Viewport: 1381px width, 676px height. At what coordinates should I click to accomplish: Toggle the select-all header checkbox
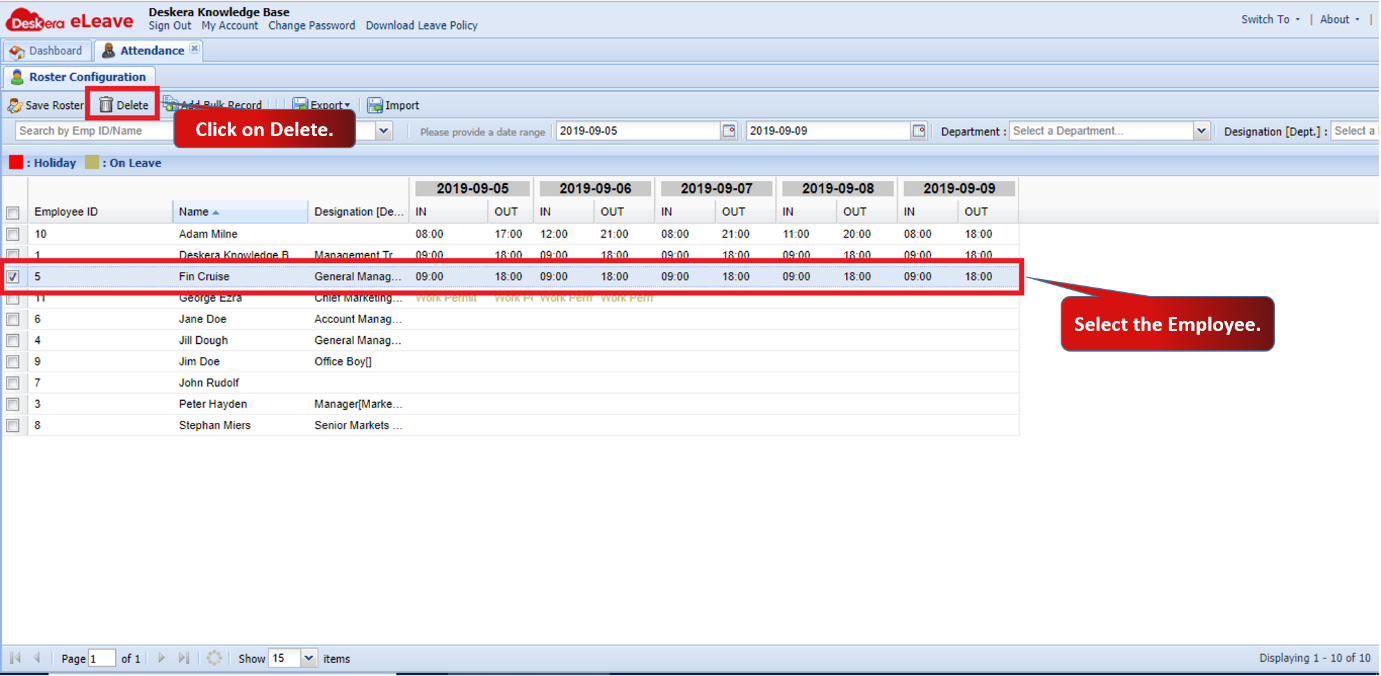[13, 213]
